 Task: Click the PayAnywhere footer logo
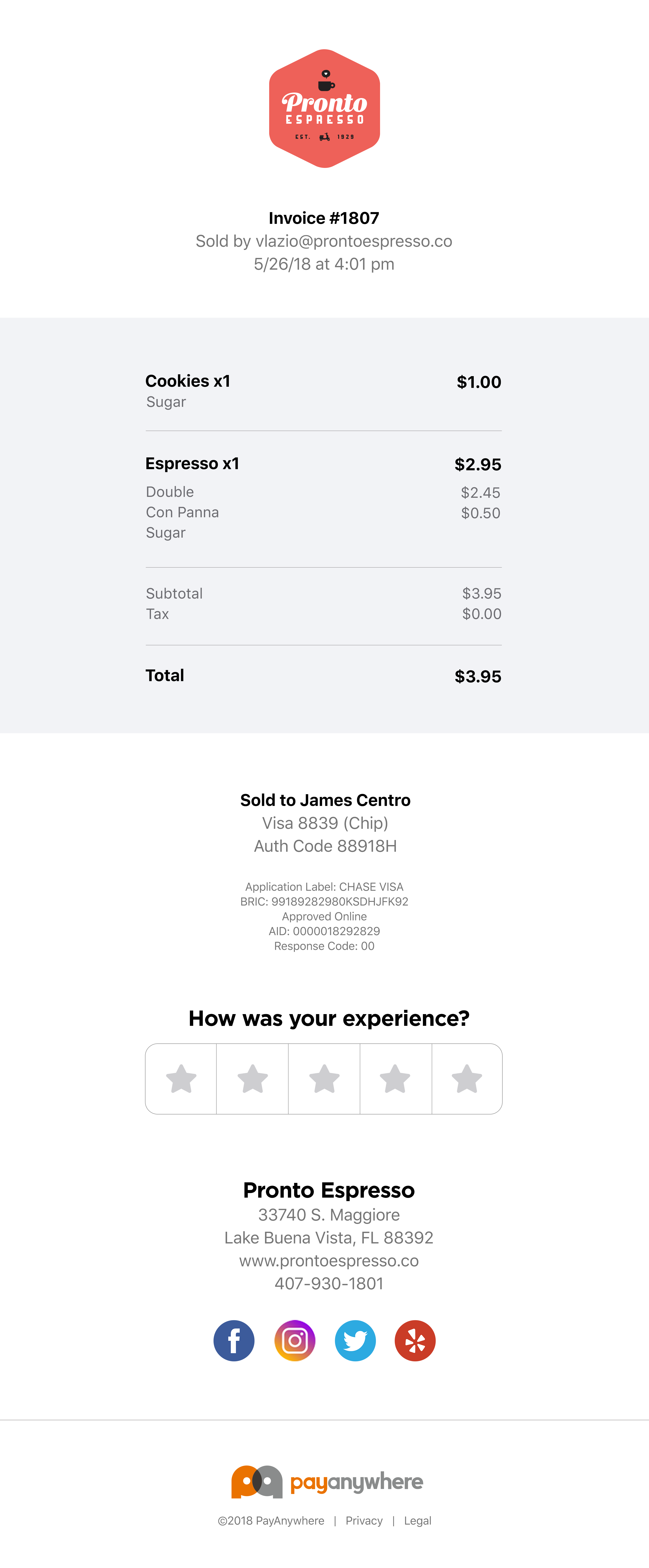coord(327,1482)
